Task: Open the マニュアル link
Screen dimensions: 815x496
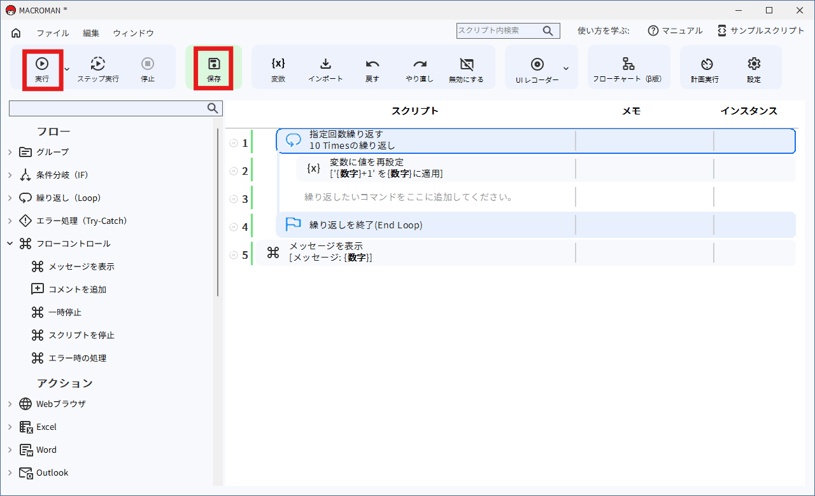Action: [675, 31]
